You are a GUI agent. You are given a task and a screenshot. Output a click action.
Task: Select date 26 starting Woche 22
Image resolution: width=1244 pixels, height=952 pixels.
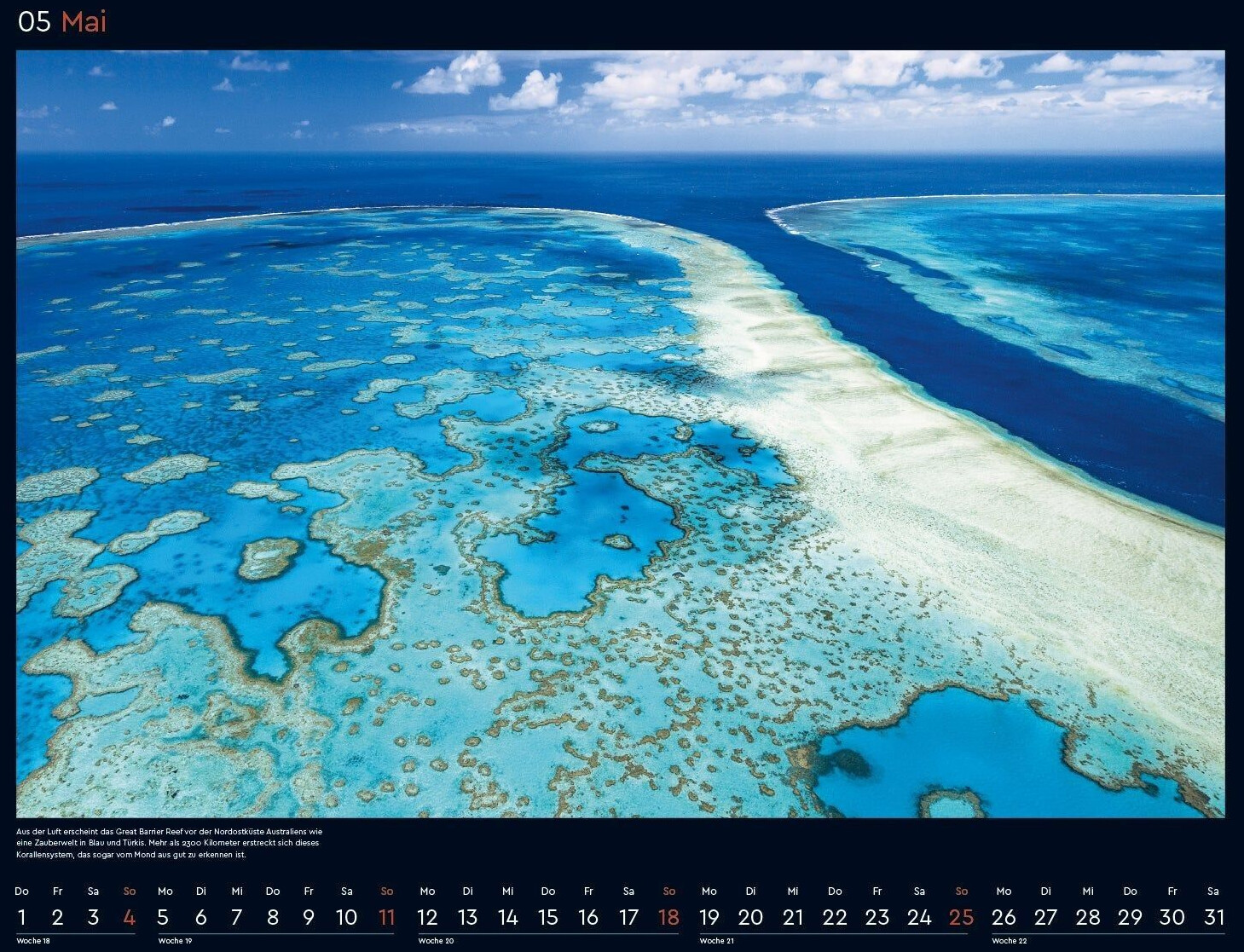[x=1004, y=917]
